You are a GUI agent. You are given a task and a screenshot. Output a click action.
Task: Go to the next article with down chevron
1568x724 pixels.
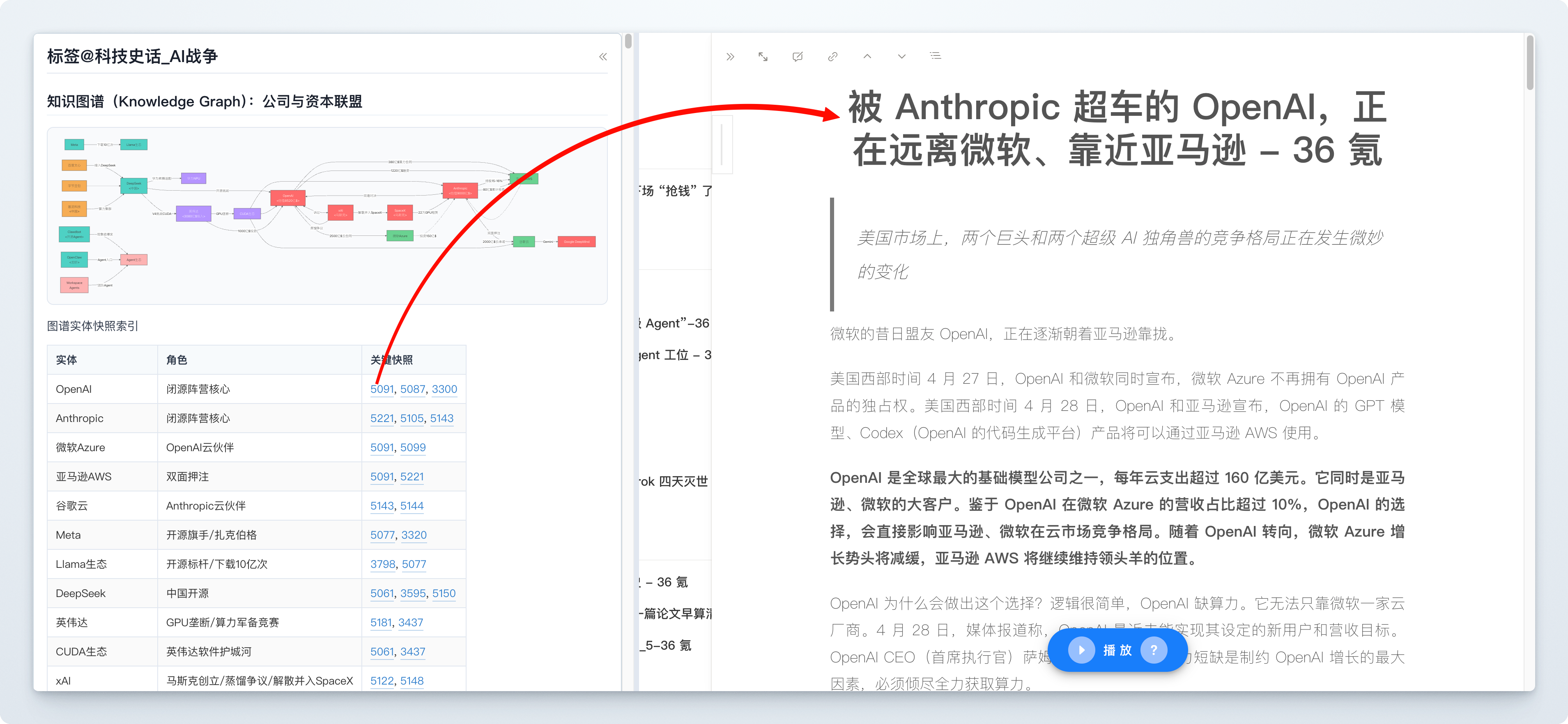pos(901,57)
